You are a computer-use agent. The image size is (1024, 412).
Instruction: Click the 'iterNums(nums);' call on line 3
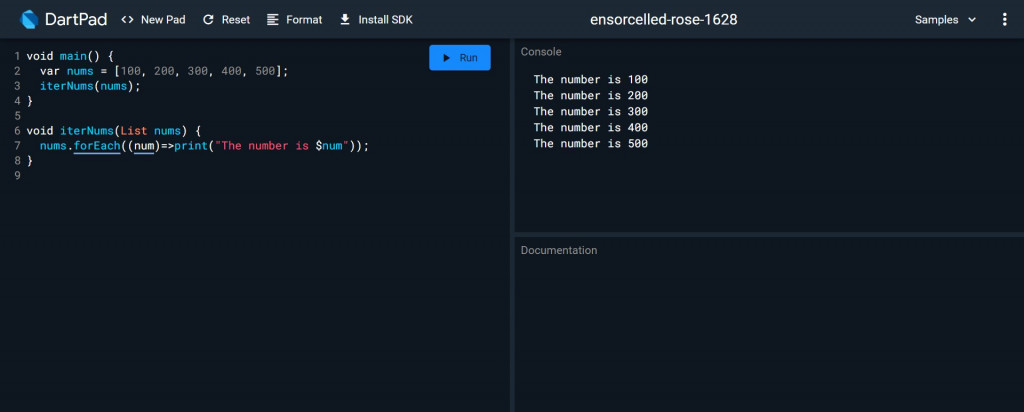pos(90,86)
